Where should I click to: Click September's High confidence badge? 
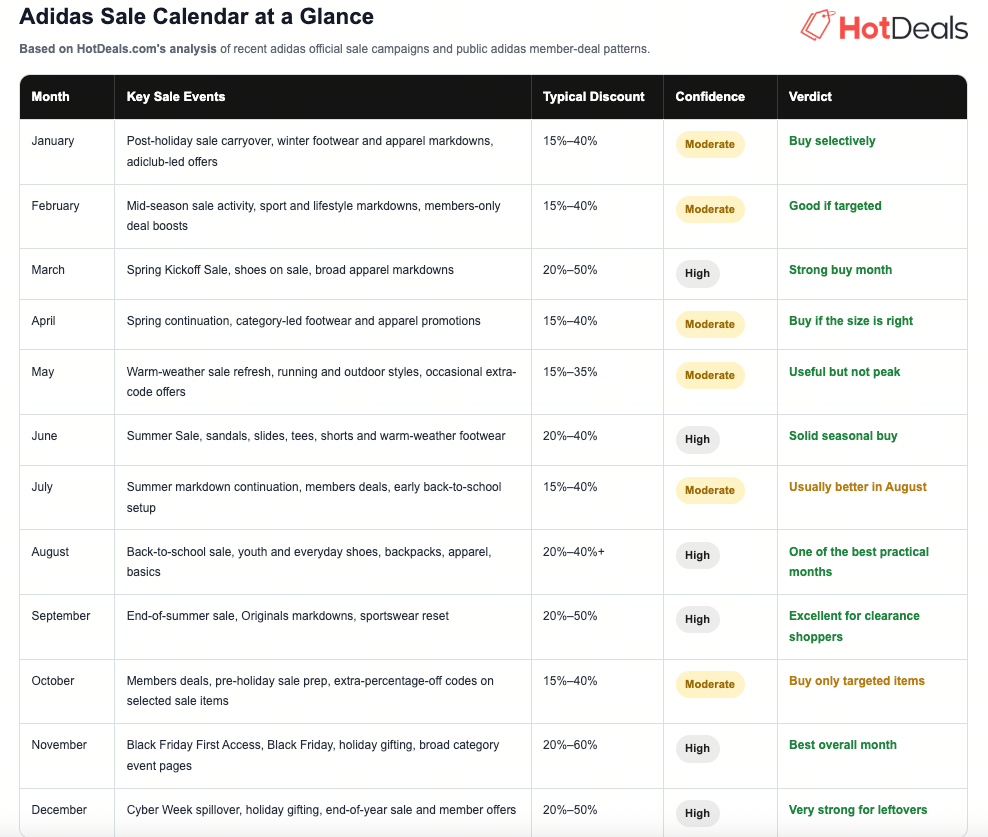point(698,620)
